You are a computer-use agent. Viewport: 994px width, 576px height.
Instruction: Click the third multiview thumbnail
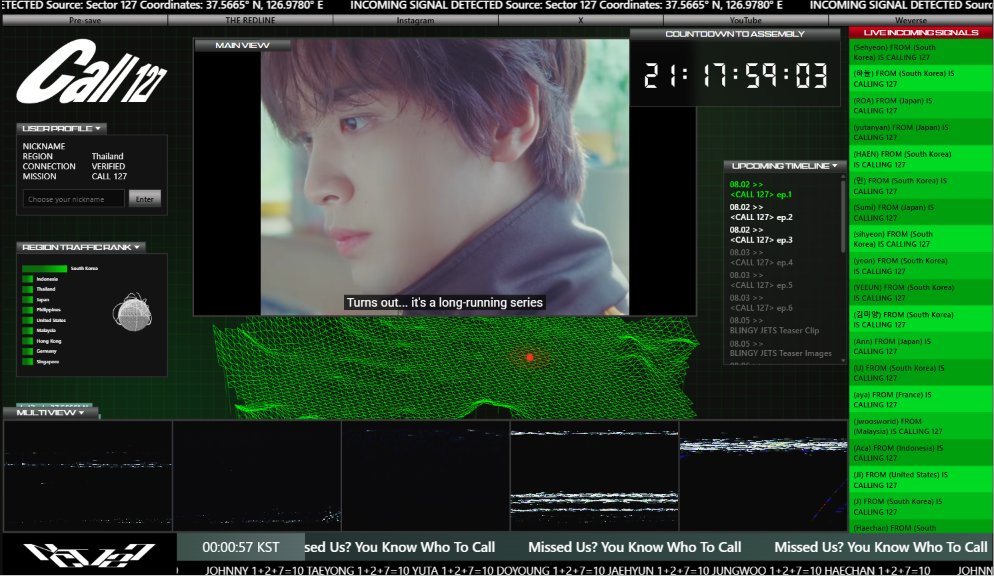coord(425,476)
